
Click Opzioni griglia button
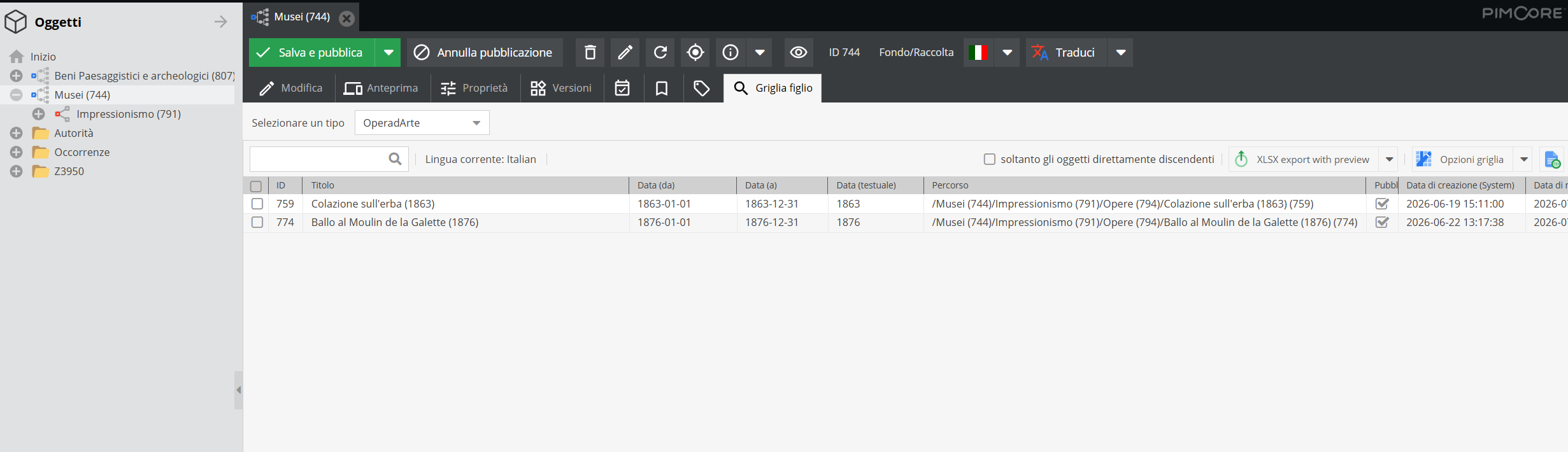click(1462, 159)
